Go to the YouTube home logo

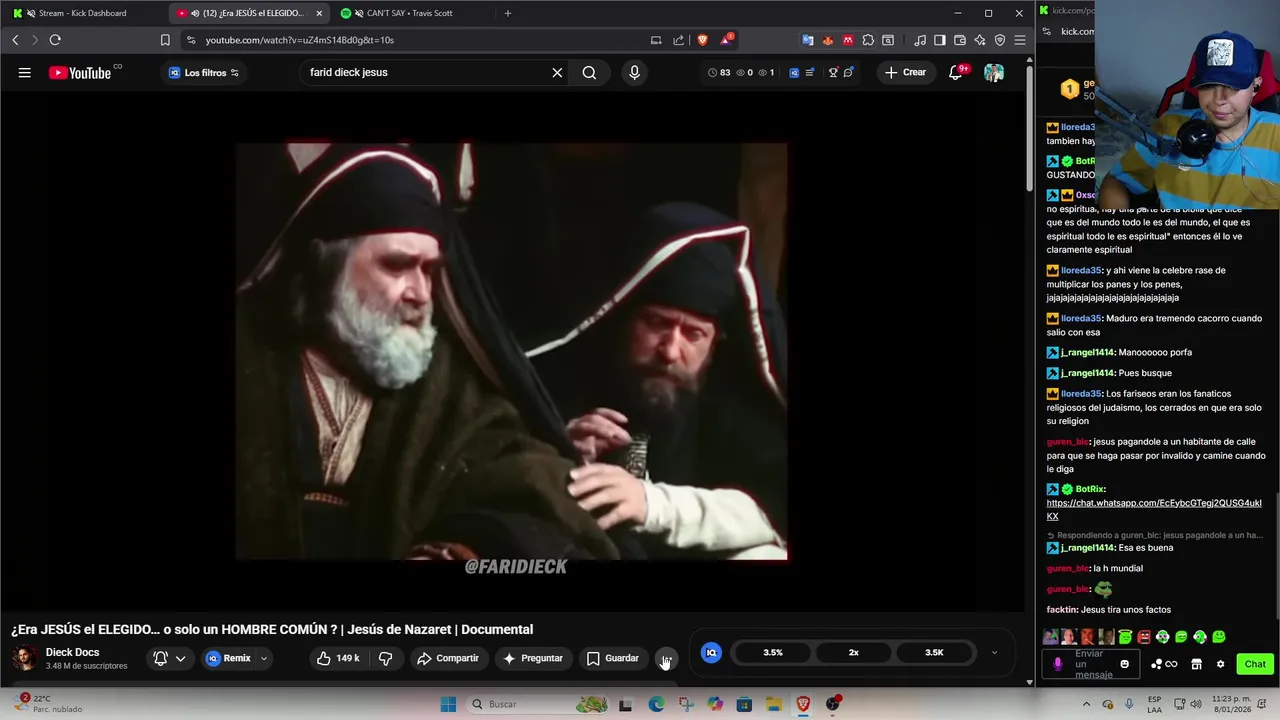(79, 72)
